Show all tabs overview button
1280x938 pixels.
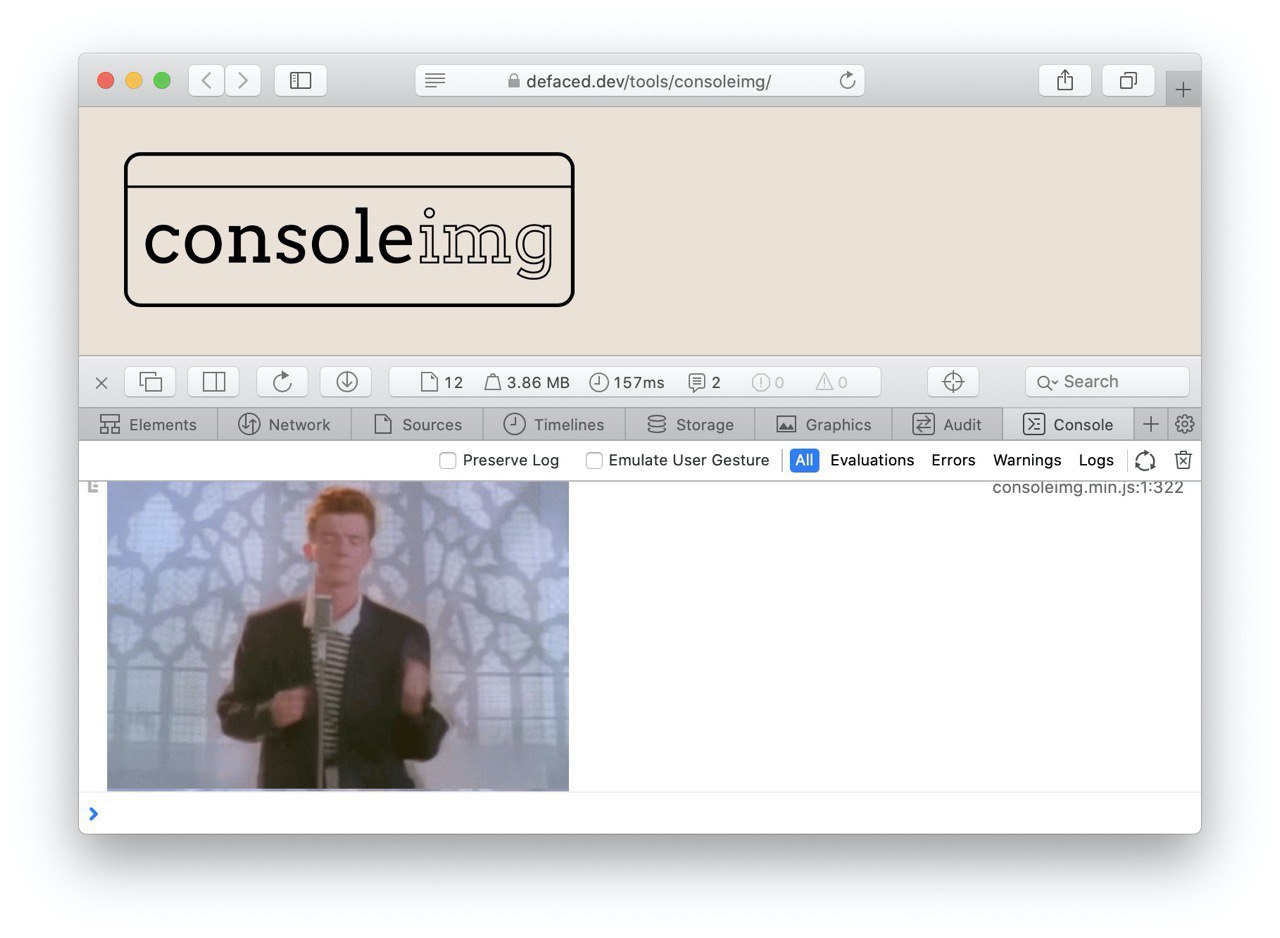(1128, 81)
